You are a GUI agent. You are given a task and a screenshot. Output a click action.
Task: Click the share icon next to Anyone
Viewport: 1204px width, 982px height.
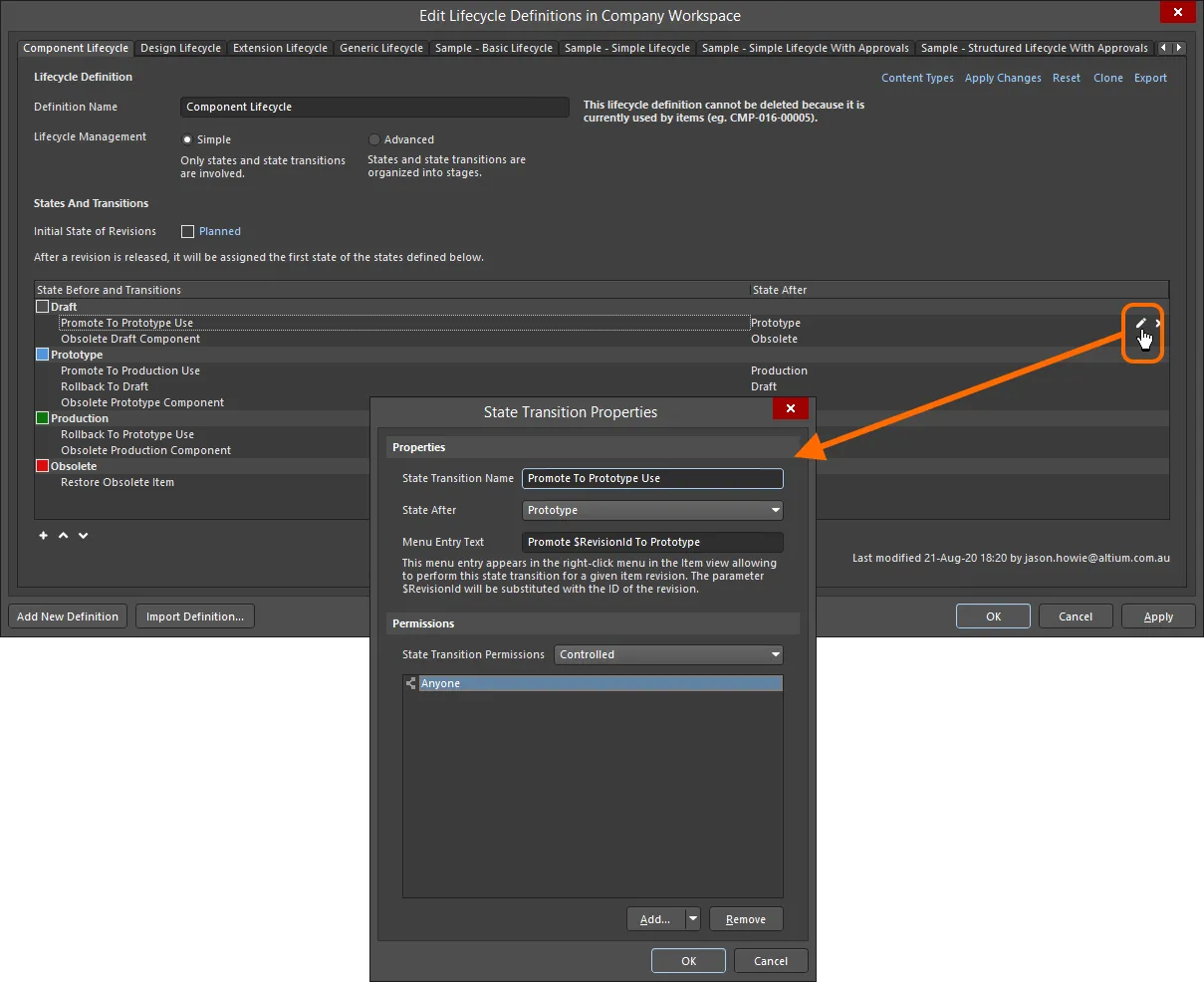[x=410, y=683]
